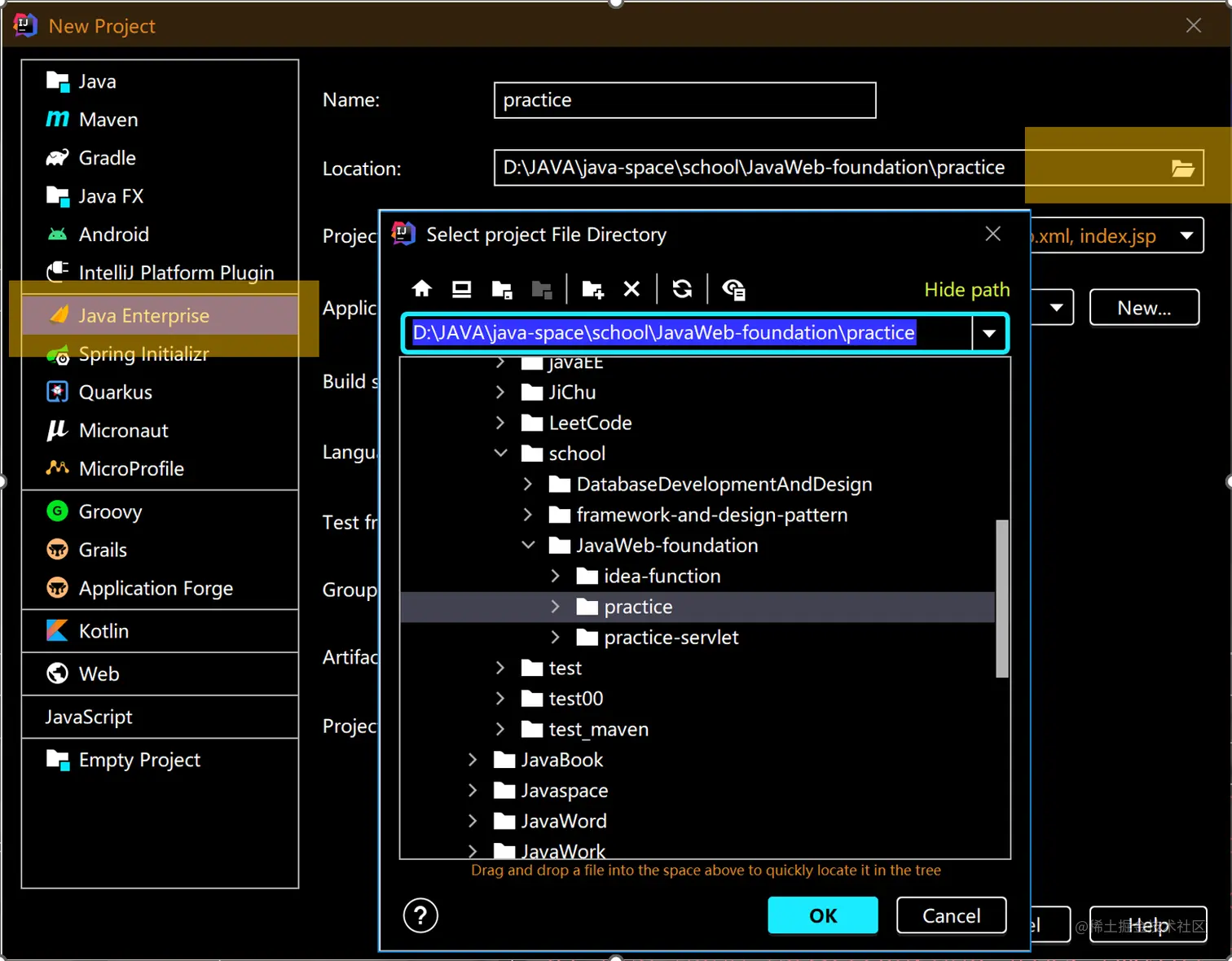The width and height of the screenshot is (1232, 961).
Task: Cancel the directory selection dialog
Action: click(951, 915)
